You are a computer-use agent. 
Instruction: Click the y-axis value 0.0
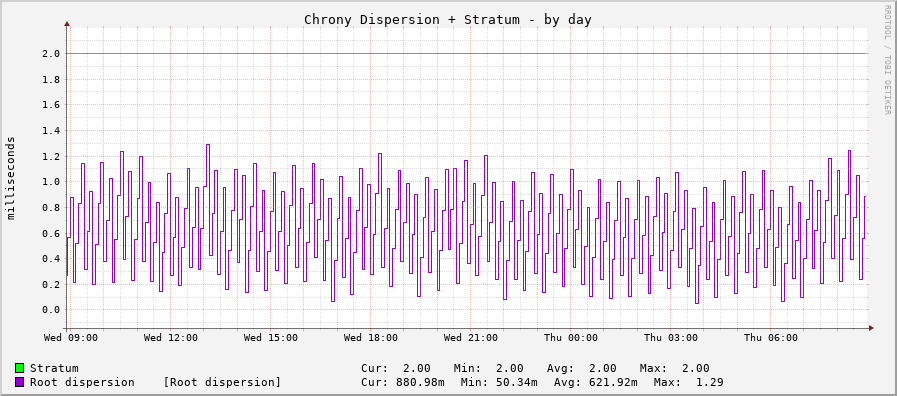pos(52,310)
